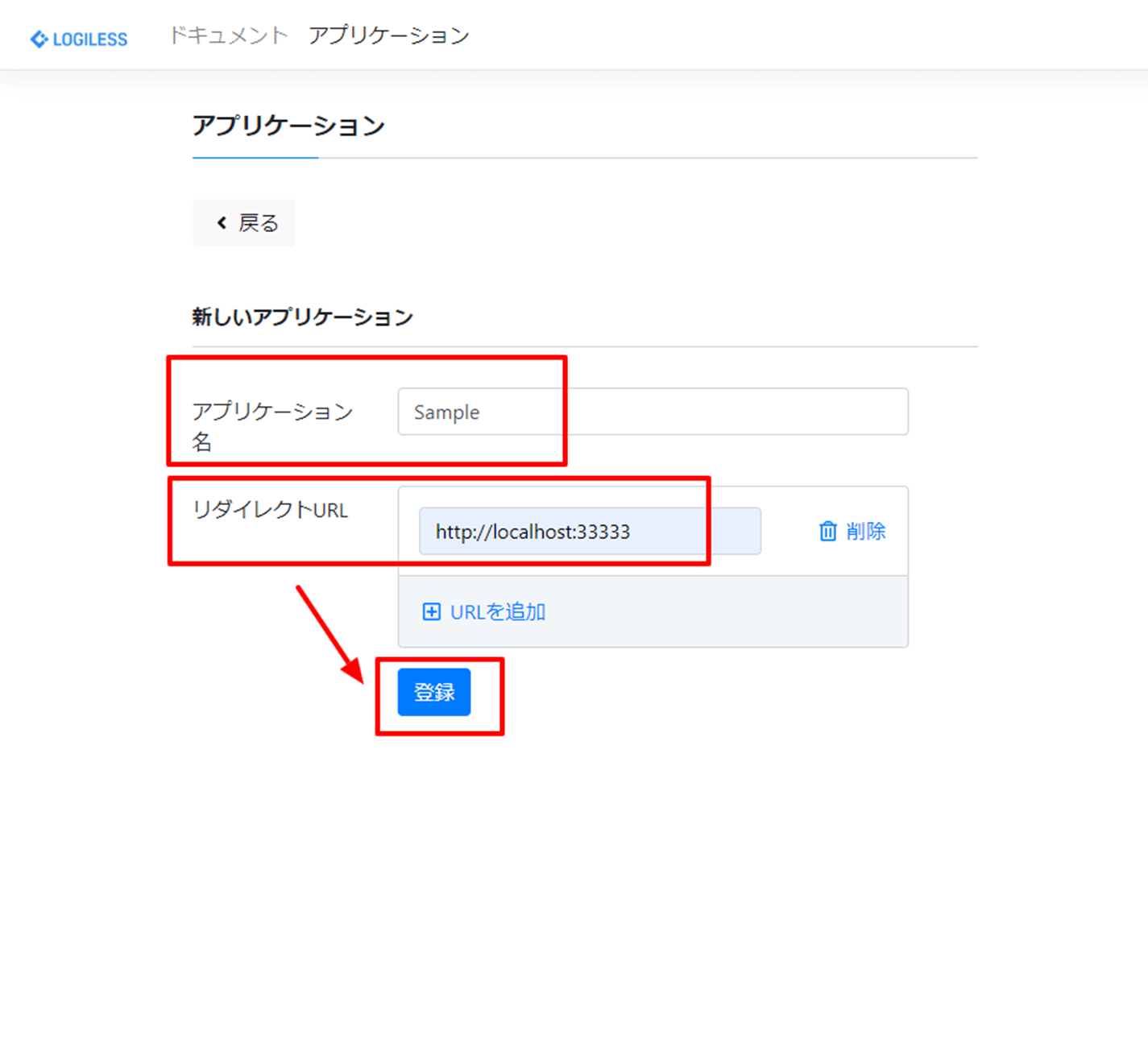Click empty gray area right of URLを追加

pyautogui.click(x=725, y=611)
